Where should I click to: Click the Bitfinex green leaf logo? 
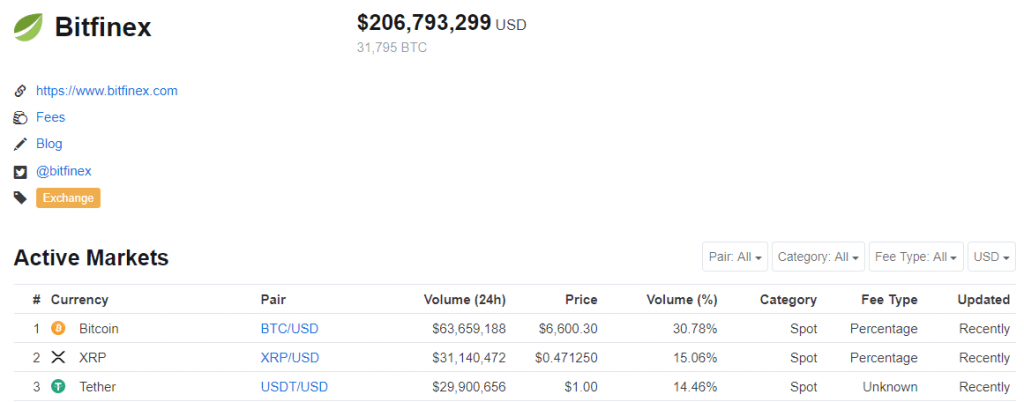28,27
